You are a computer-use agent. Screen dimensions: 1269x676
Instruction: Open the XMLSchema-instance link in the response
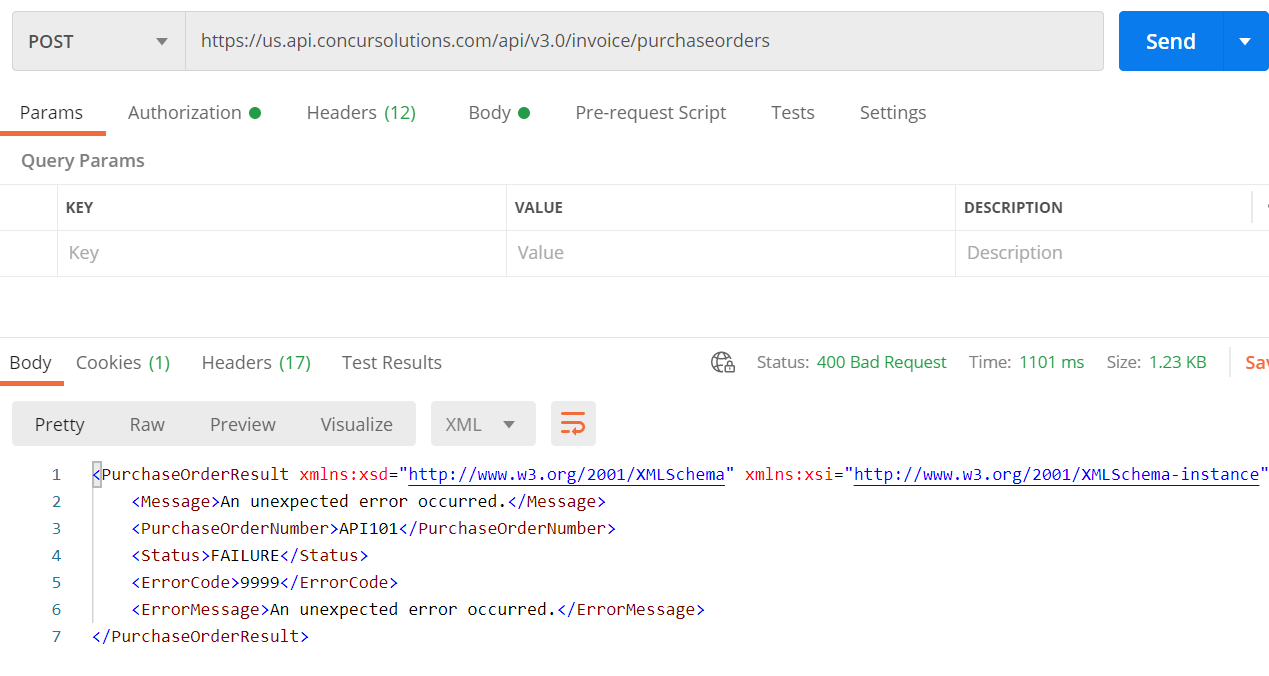pos(1056,474)
